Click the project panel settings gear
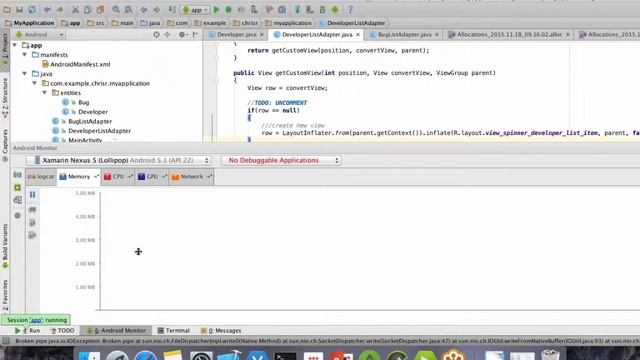Viewport: 640px width, 360px height. click(182, 35)
